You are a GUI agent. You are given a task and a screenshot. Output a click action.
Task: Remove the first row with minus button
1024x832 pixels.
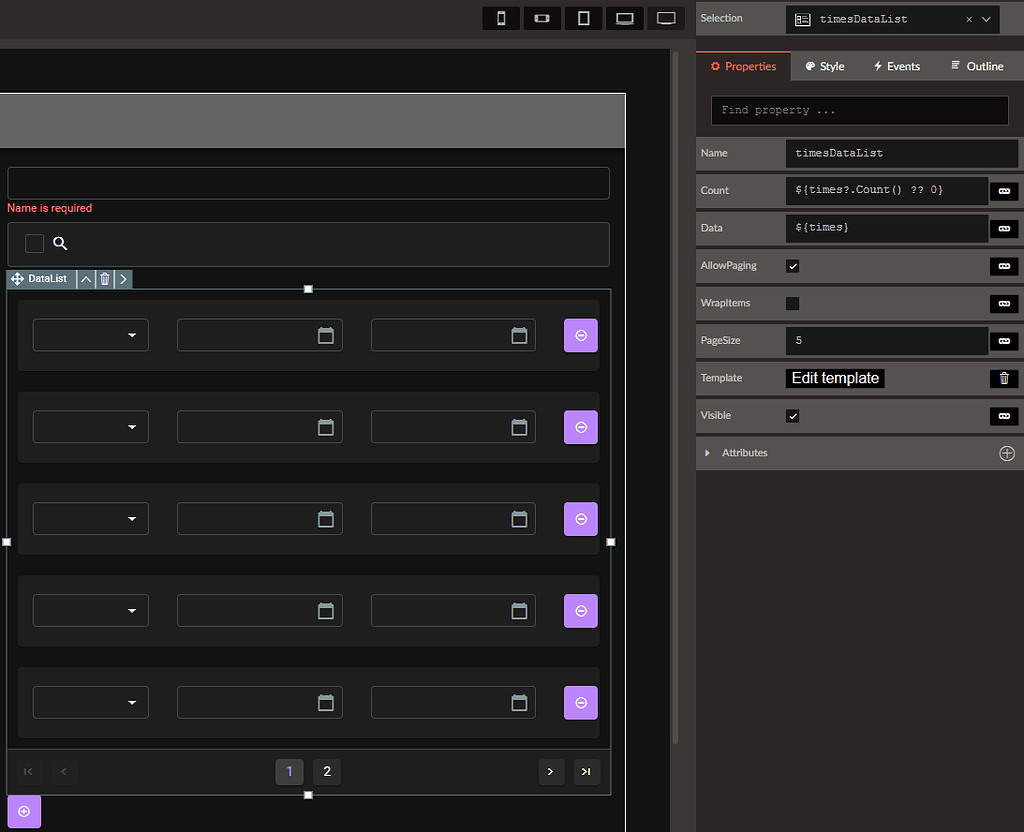pos(581,336)
